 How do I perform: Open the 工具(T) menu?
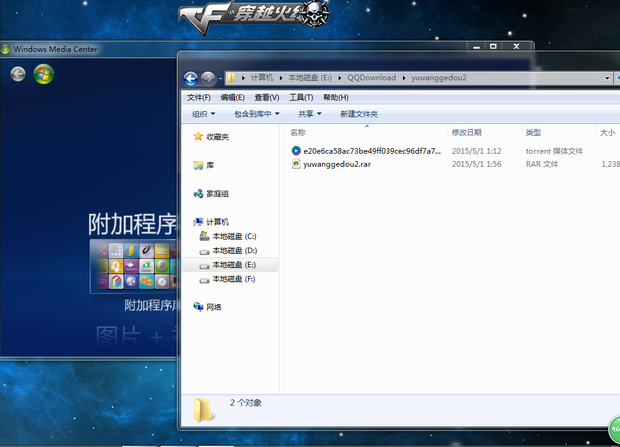301,97
